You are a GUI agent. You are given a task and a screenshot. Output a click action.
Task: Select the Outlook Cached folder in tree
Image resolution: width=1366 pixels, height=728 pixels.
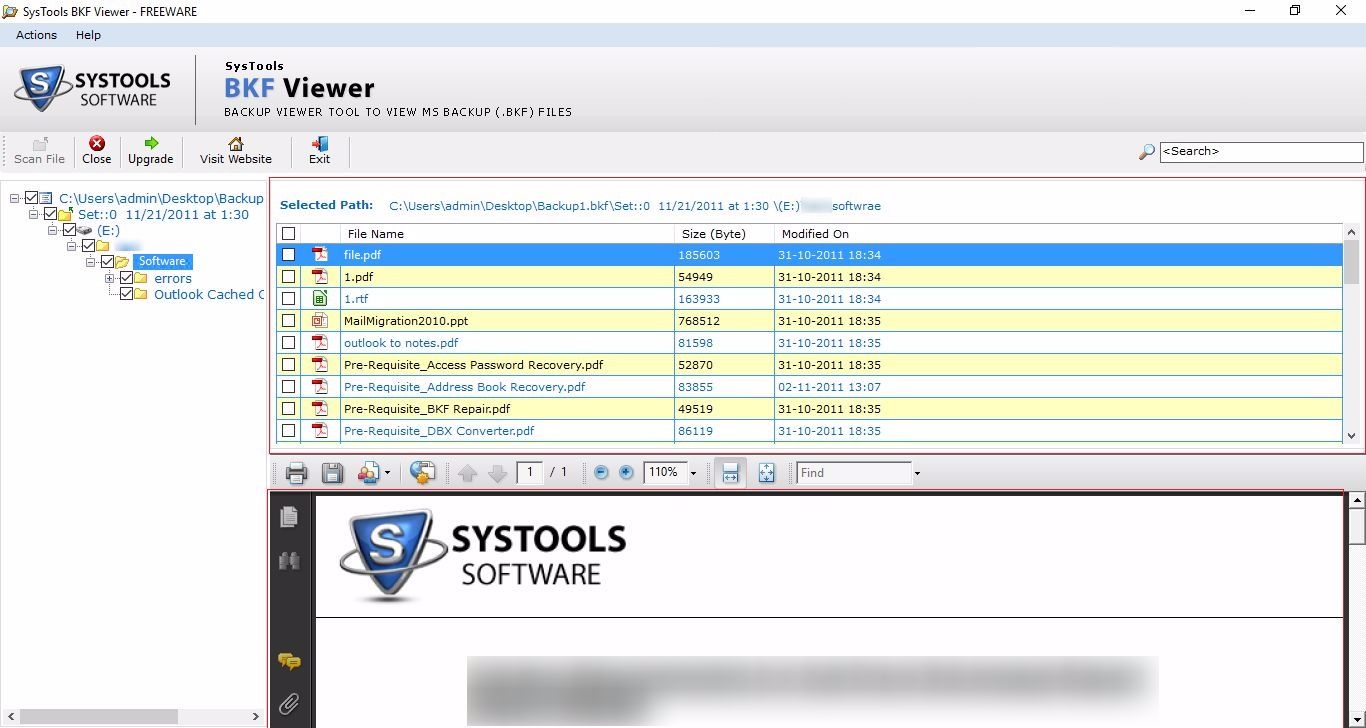[x=209, y=294]
